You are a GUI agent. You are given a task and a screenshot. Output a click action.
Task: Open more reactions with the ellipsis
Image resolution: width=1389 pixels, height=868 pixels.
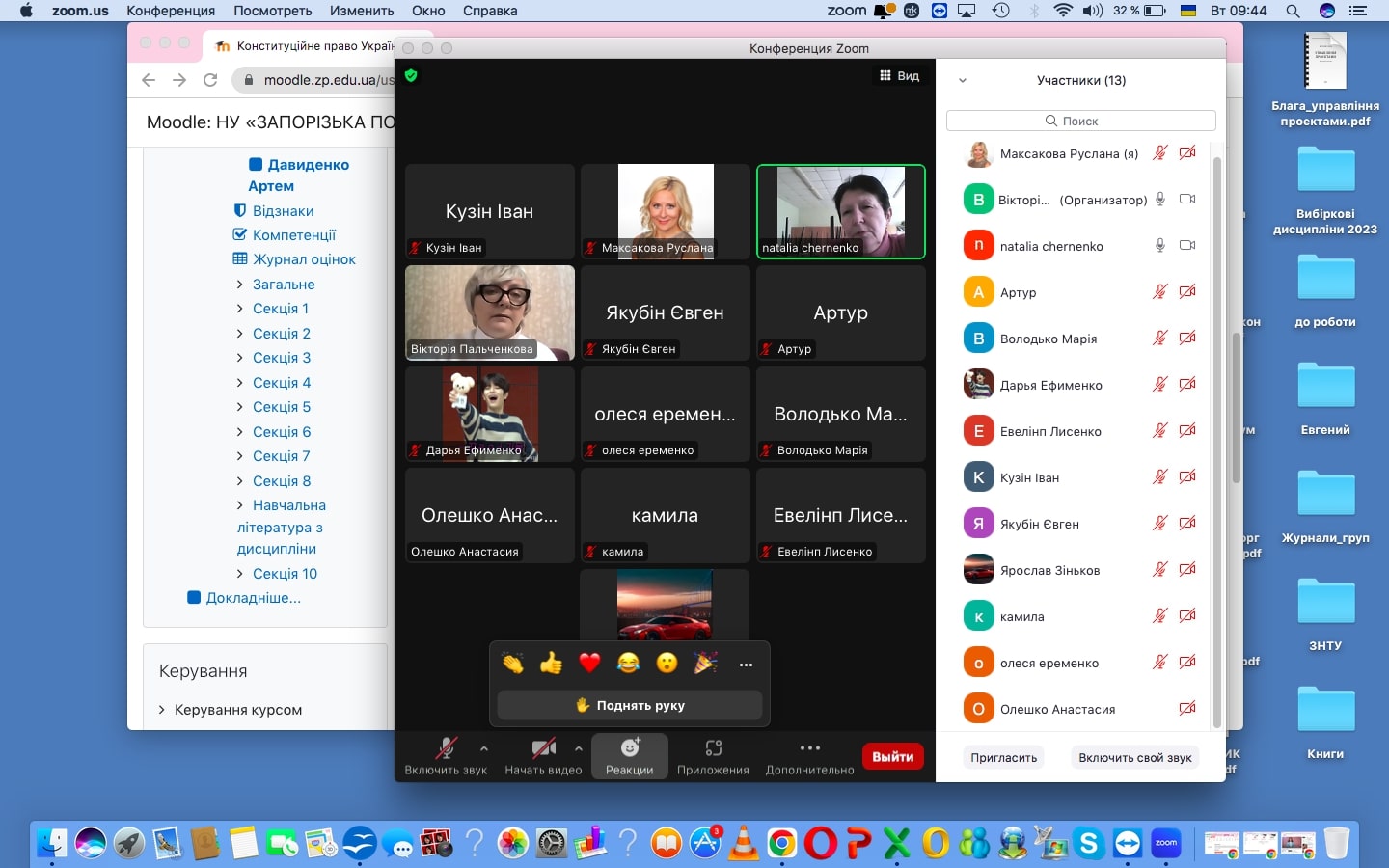click(746, 665)
